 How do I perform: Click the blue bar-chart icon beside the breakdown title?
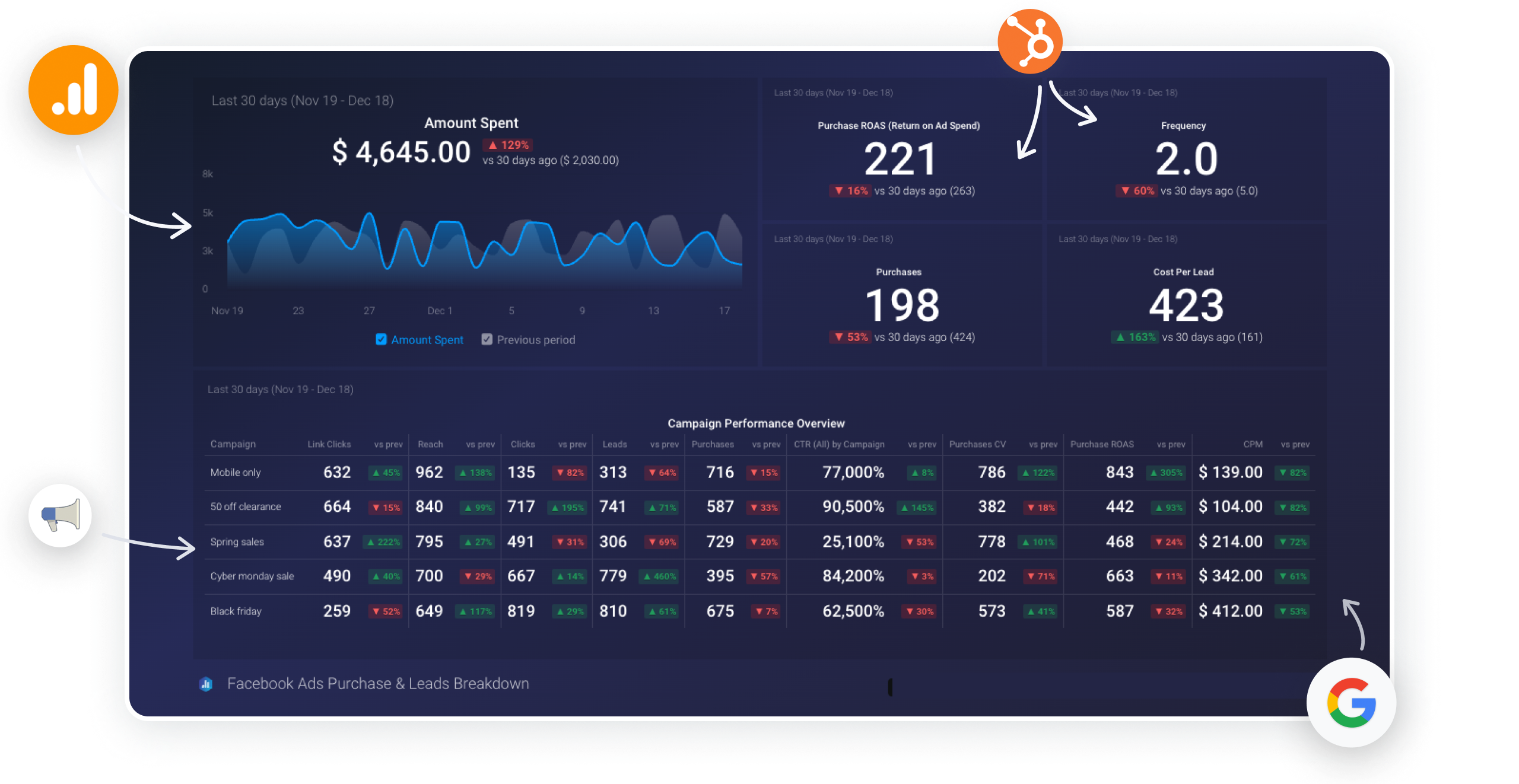pos(206,683)
